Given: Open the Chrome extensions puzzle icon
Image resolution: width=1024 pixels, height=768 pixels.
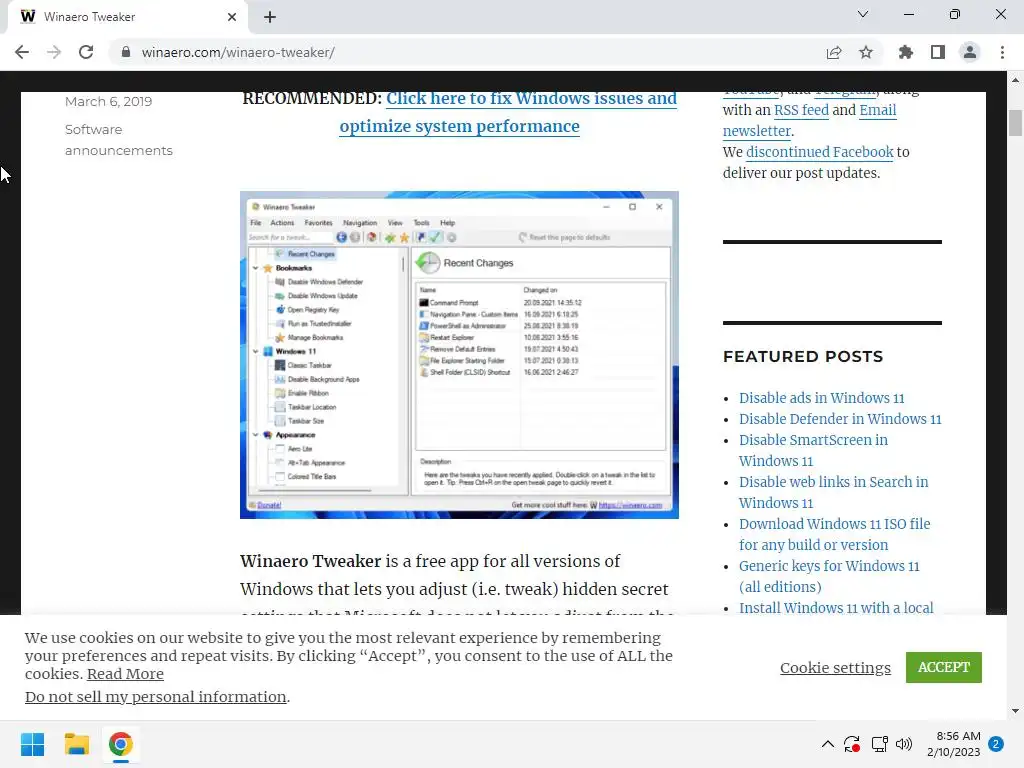Looking at the screenshot, I should coord(906,52).
